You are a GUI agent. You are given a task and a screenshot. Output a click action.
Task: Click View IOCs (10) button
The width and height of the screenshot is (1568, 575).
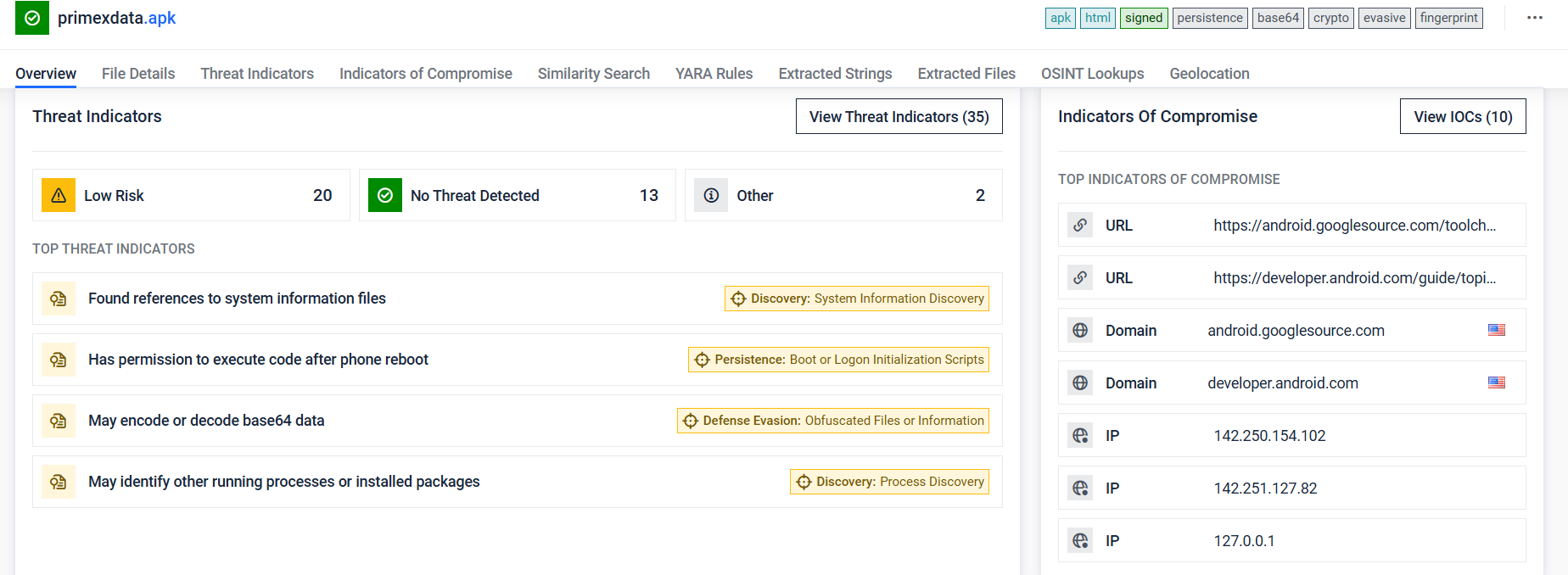point(1463,116)
